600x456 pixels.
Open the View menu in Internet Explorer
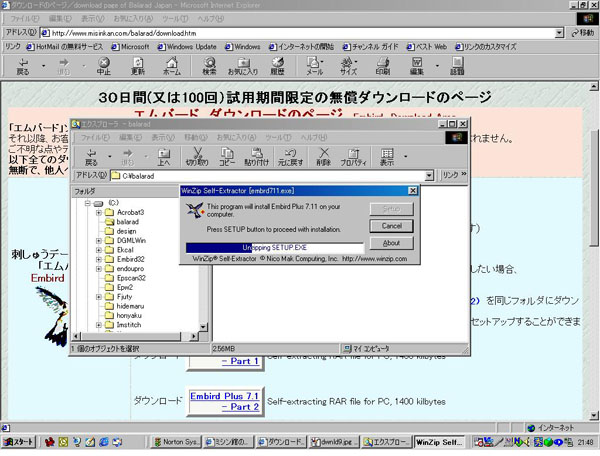click(x=93, y=19)
